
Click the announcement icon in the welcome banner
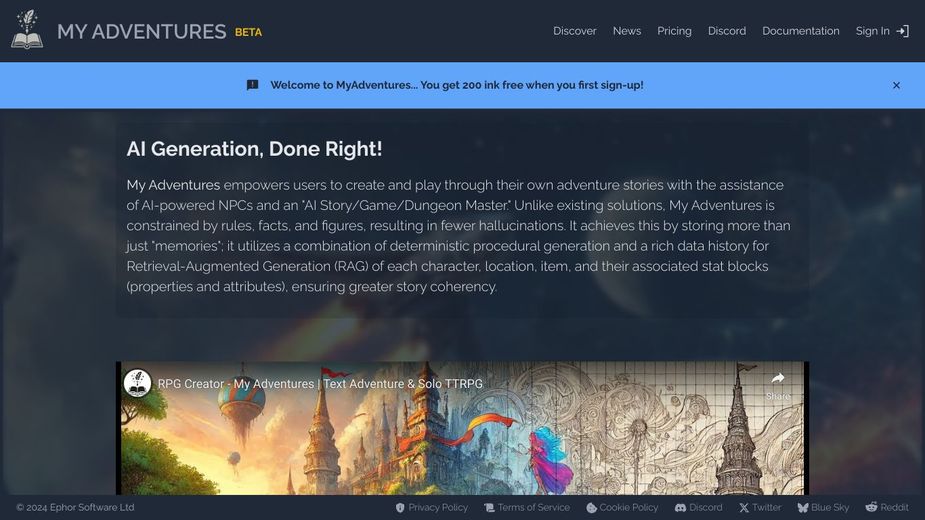pos(253,85)
